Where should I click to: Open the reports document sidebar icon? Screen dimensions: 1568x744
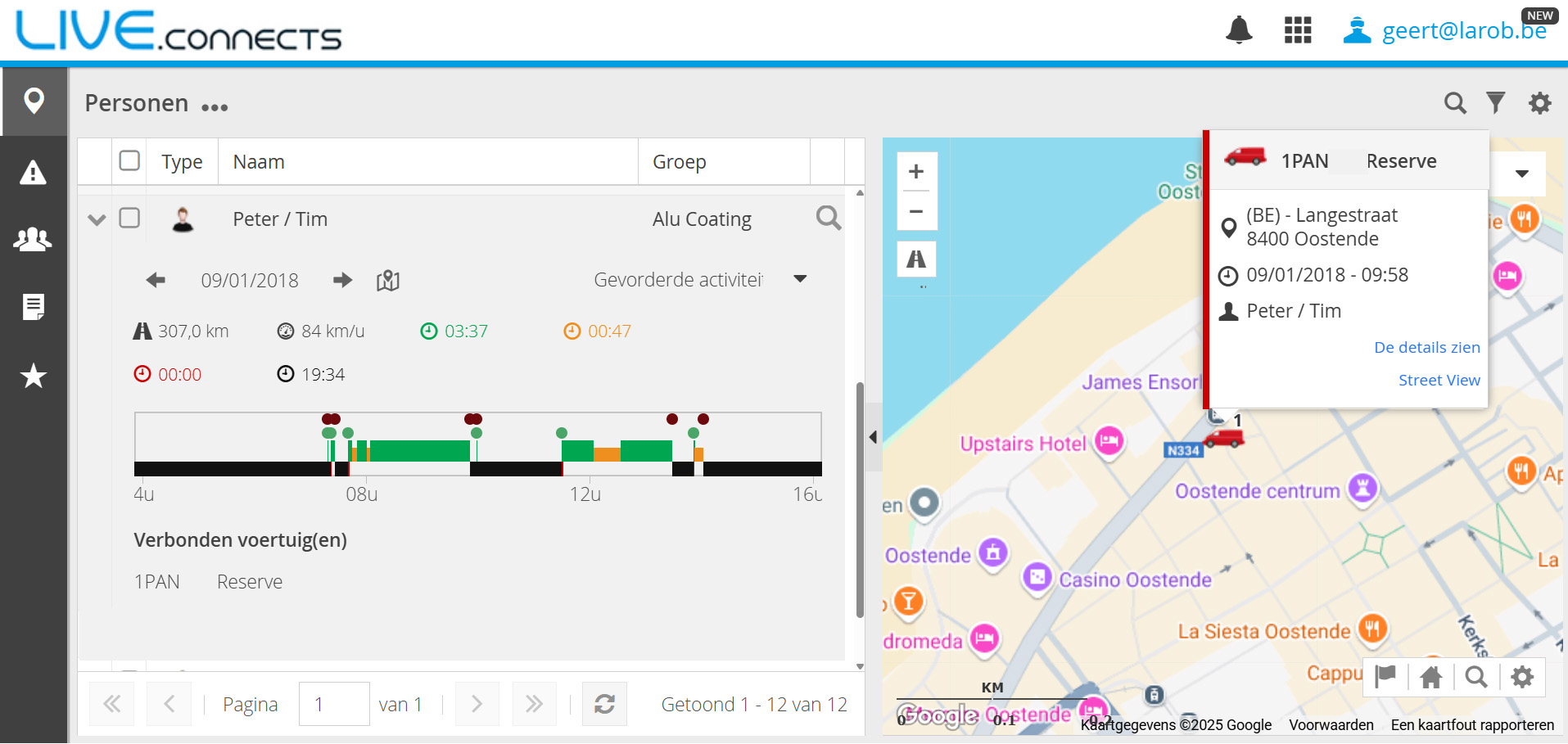tap(34, 307)
